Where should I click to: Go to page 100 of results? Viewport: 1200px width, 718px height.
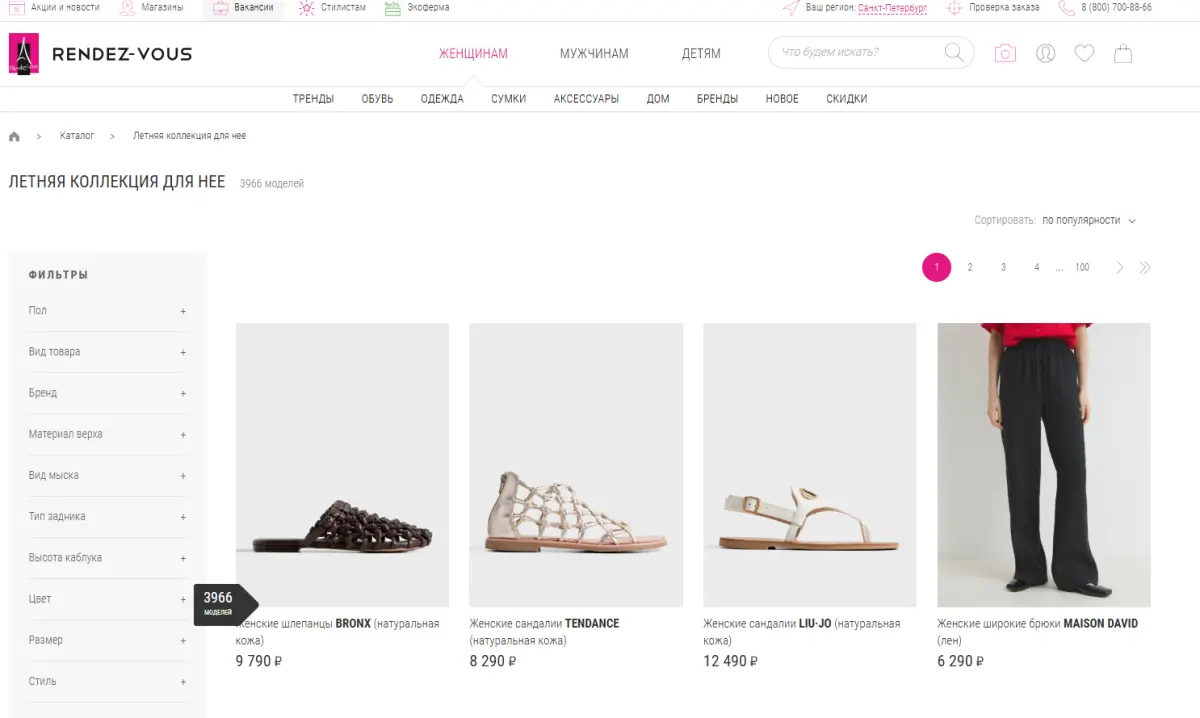(x=1082, y=267)
